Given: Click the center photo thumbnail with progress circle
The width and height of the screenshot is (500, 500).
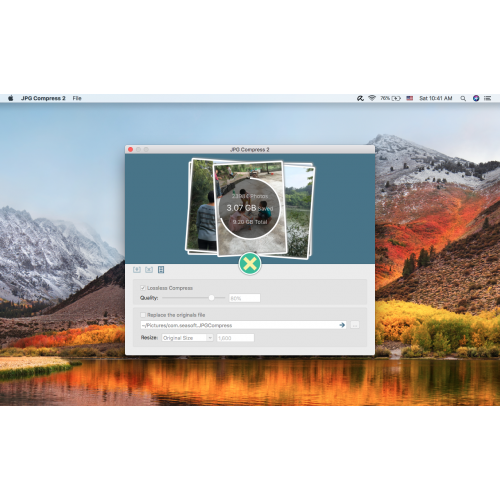Looking at the screenshot, I should point(250,208).
